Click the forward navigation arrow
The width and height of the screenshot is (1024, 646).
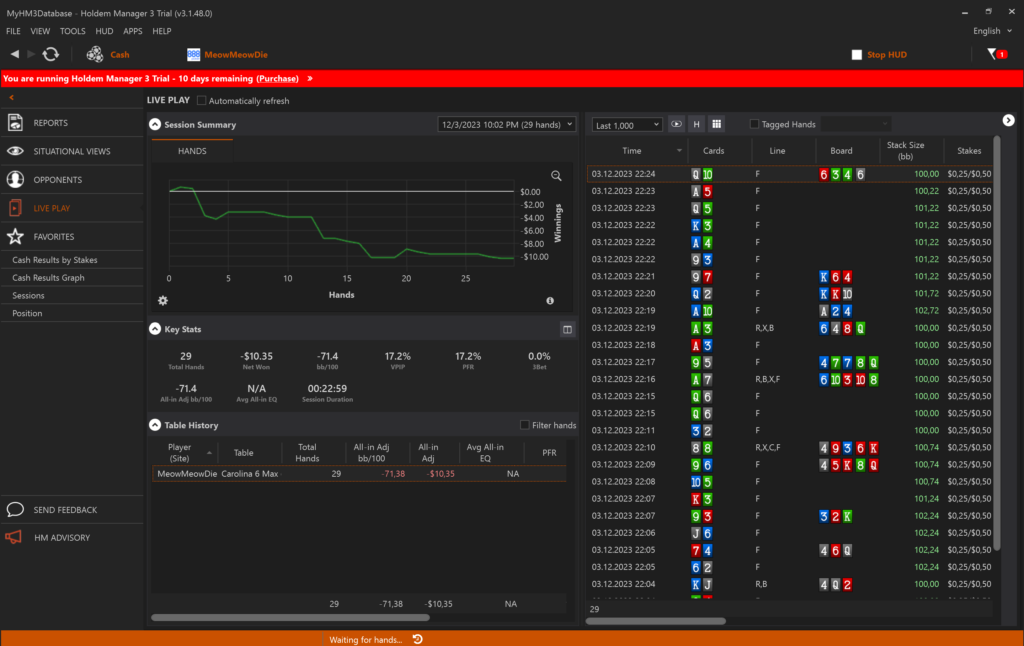31,54
